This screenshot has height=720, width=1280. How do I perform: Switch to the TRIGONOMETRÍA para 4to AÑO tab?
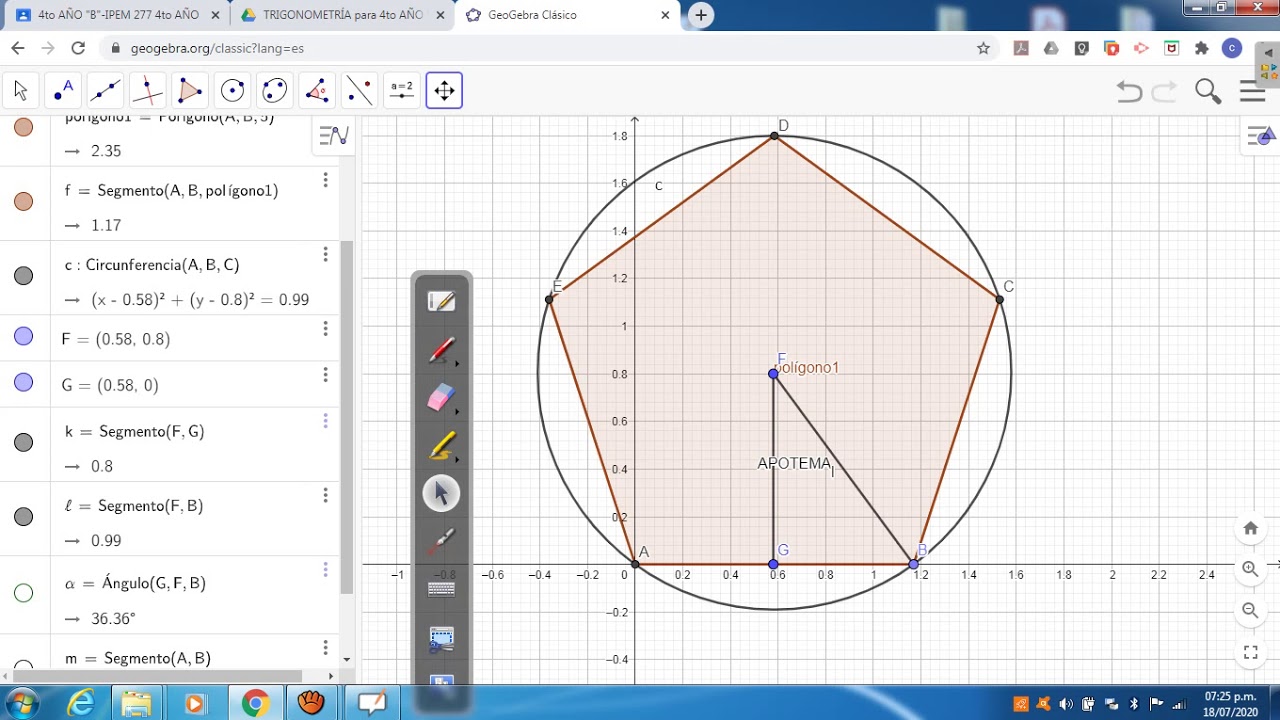342,15
